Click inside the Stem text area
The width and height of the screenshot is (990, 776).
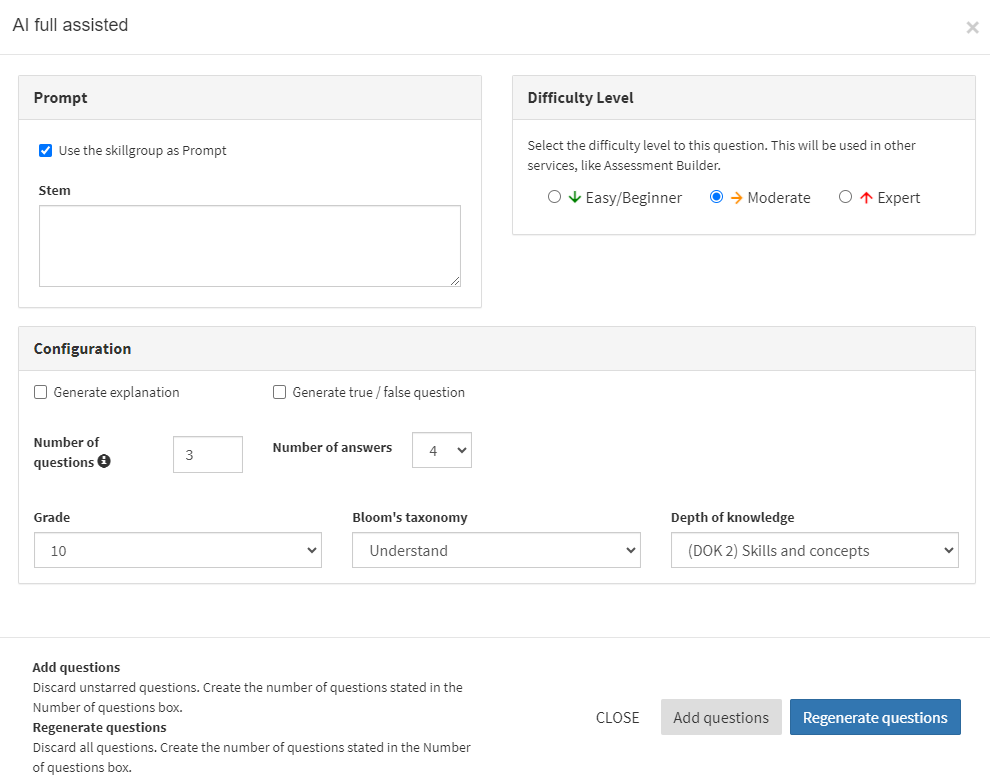click(x=250, y=246)
